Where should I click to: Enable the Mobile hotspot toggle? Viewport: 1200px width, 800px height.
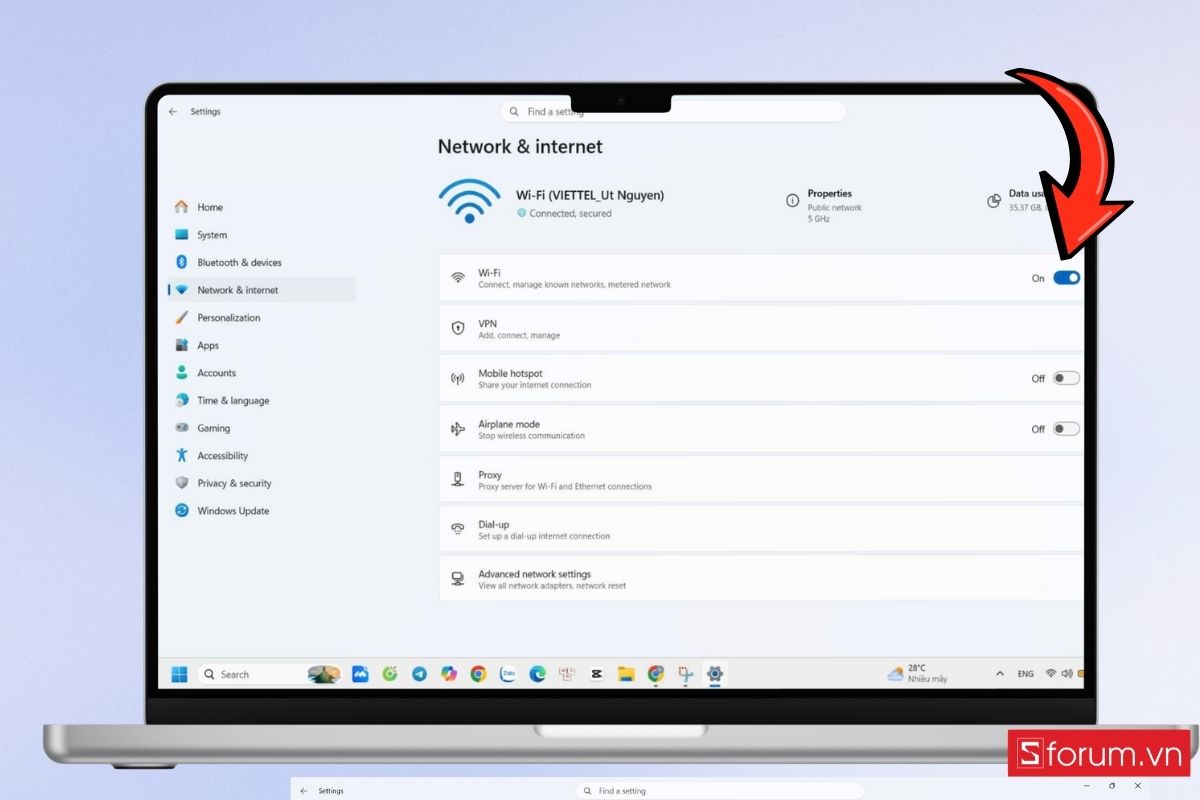1066,378
